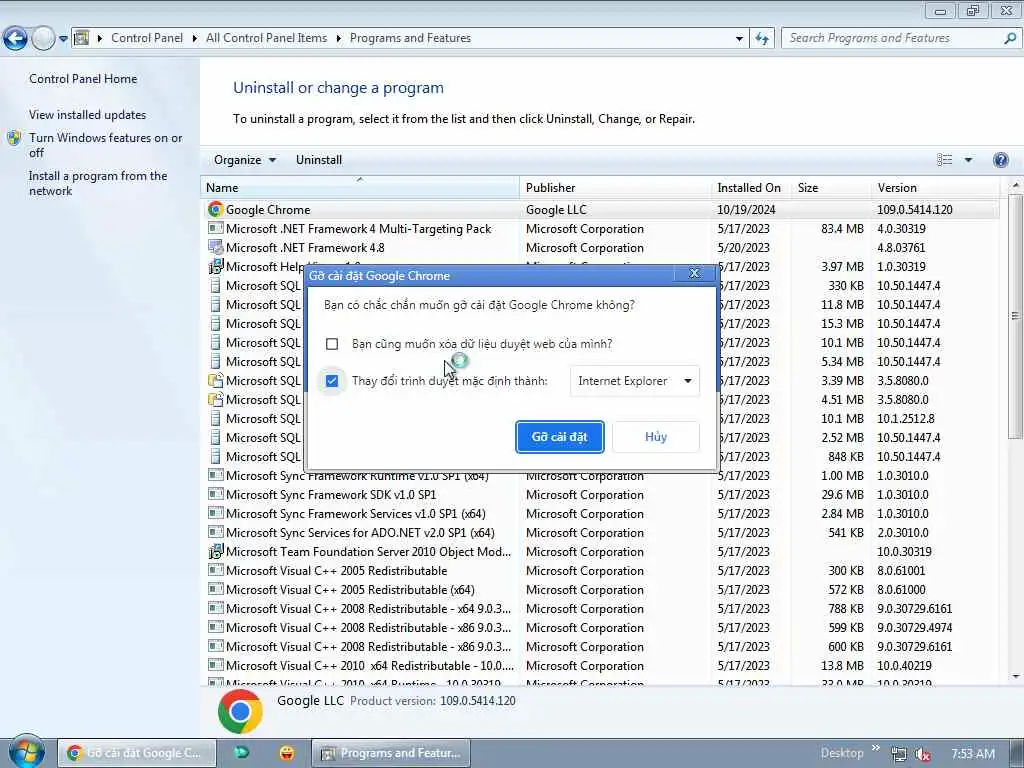
Task: Click the Search Programs and Features field
Action: pyautogui.click(x=892, y=38)
